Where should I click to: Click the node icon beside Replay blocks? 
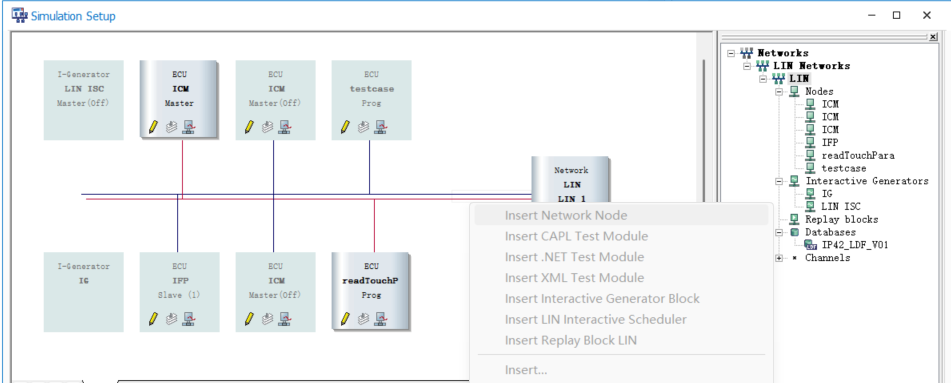coord(795,220)
